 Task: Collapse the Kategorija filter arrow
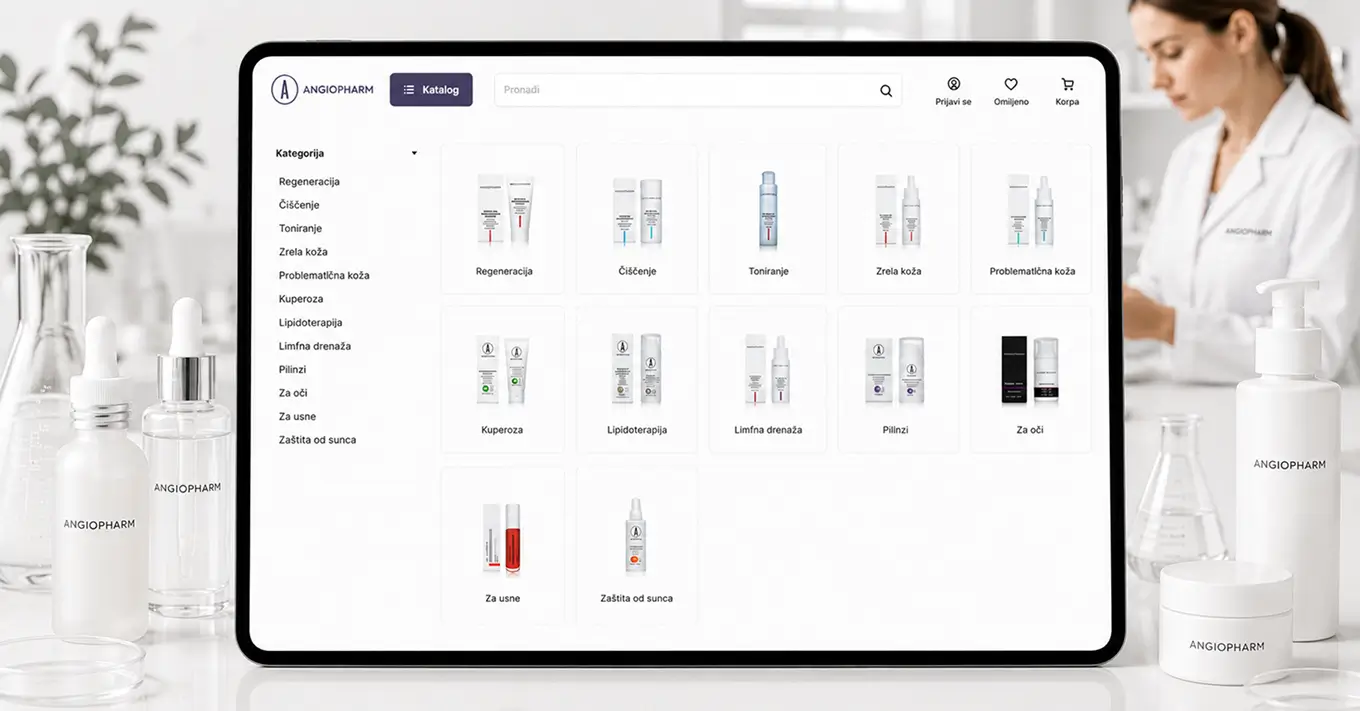[x=414, y=153]
